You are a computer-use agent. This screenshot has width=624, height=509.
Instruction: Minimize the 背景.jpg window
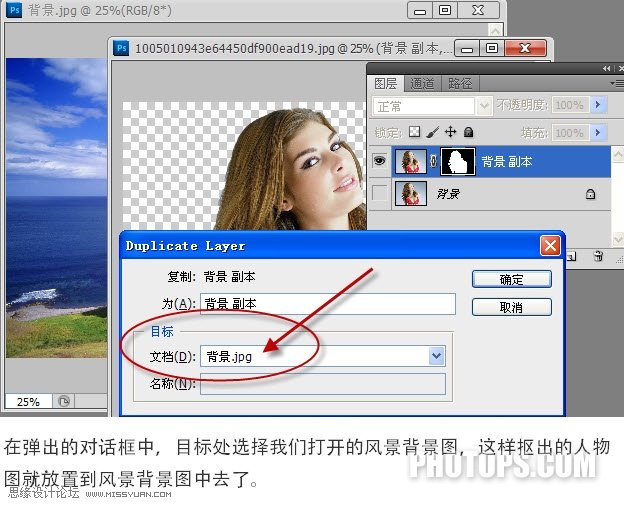coord(420,11)
